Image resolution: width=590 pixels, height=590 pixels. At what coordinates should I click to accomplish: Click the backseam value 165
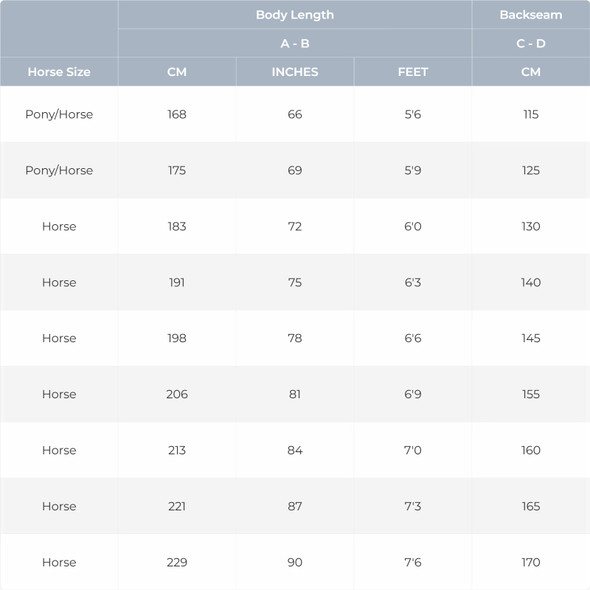tap(531, 506)
